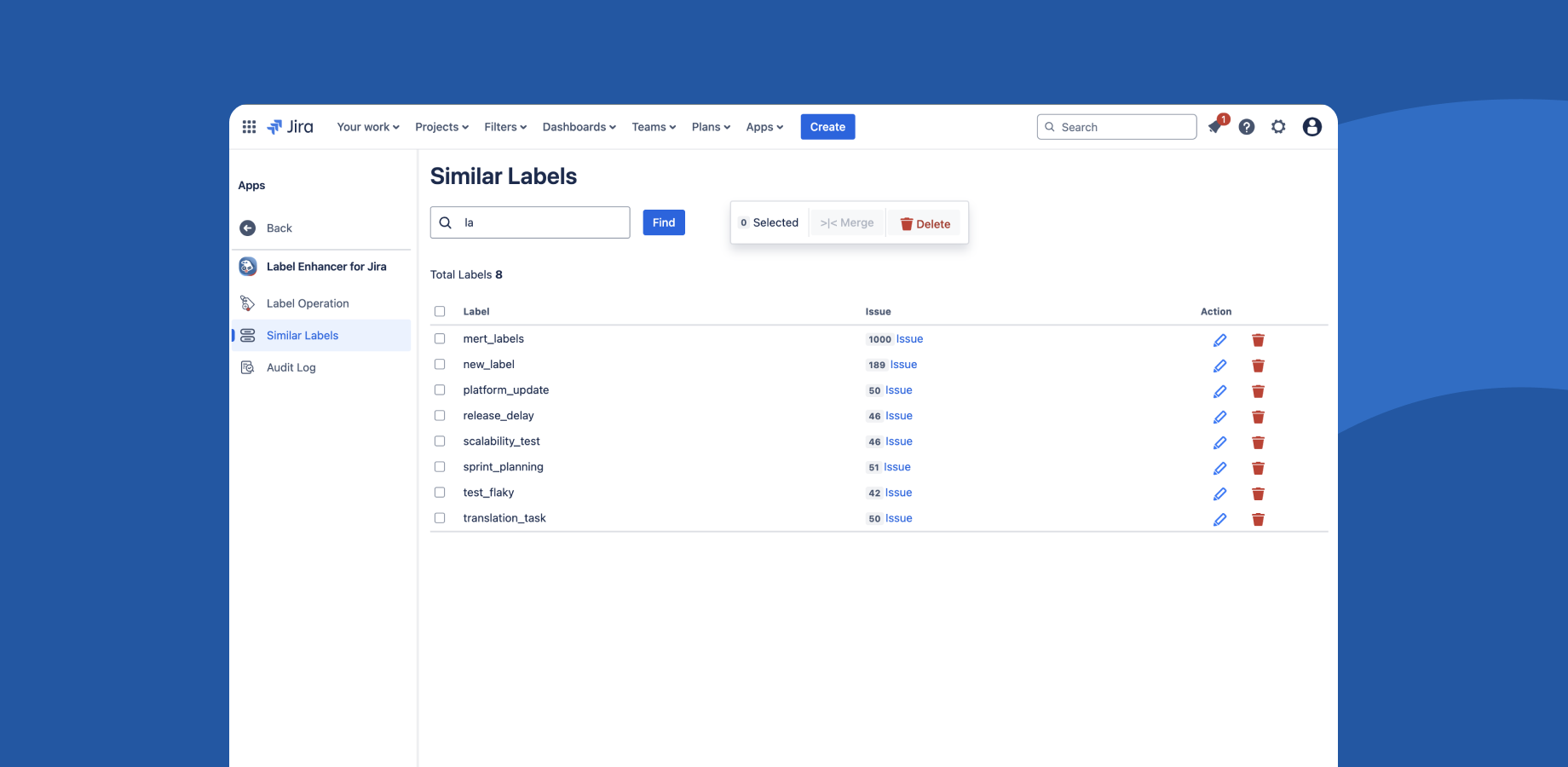Delete the sprint_planning label trash icon
The width and height of the screenshot is (1568, 767).
coord(1258,468)
